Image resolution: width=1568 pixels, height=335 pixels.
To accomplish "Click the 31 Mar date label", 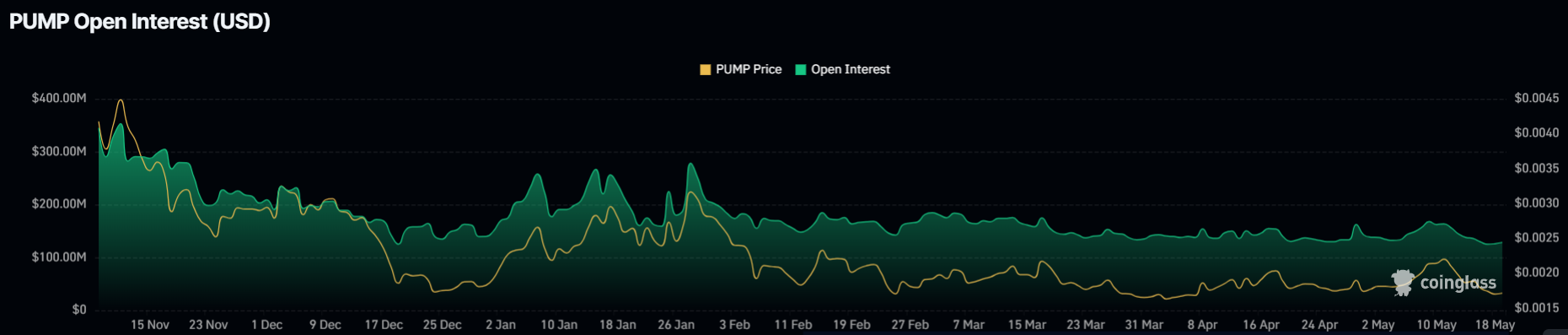I will (1144, 325).
